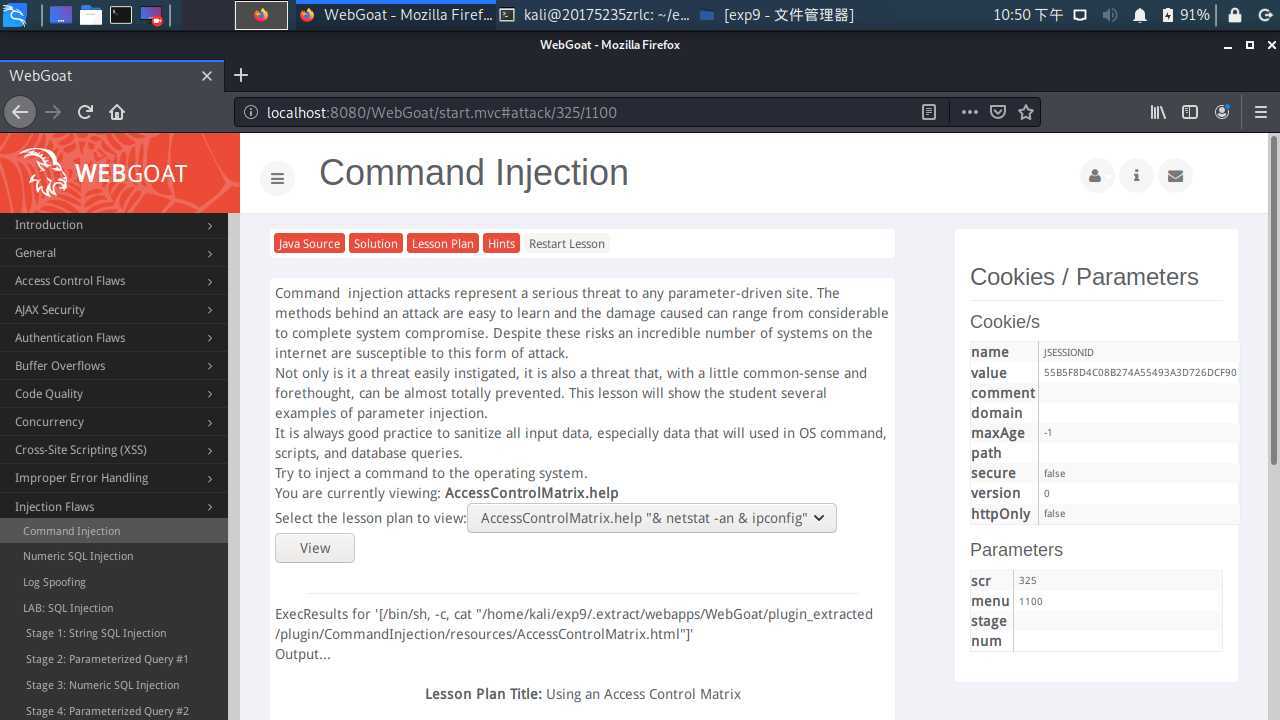Reload the current page
The image size is (1280, 720).
[85, 112]
